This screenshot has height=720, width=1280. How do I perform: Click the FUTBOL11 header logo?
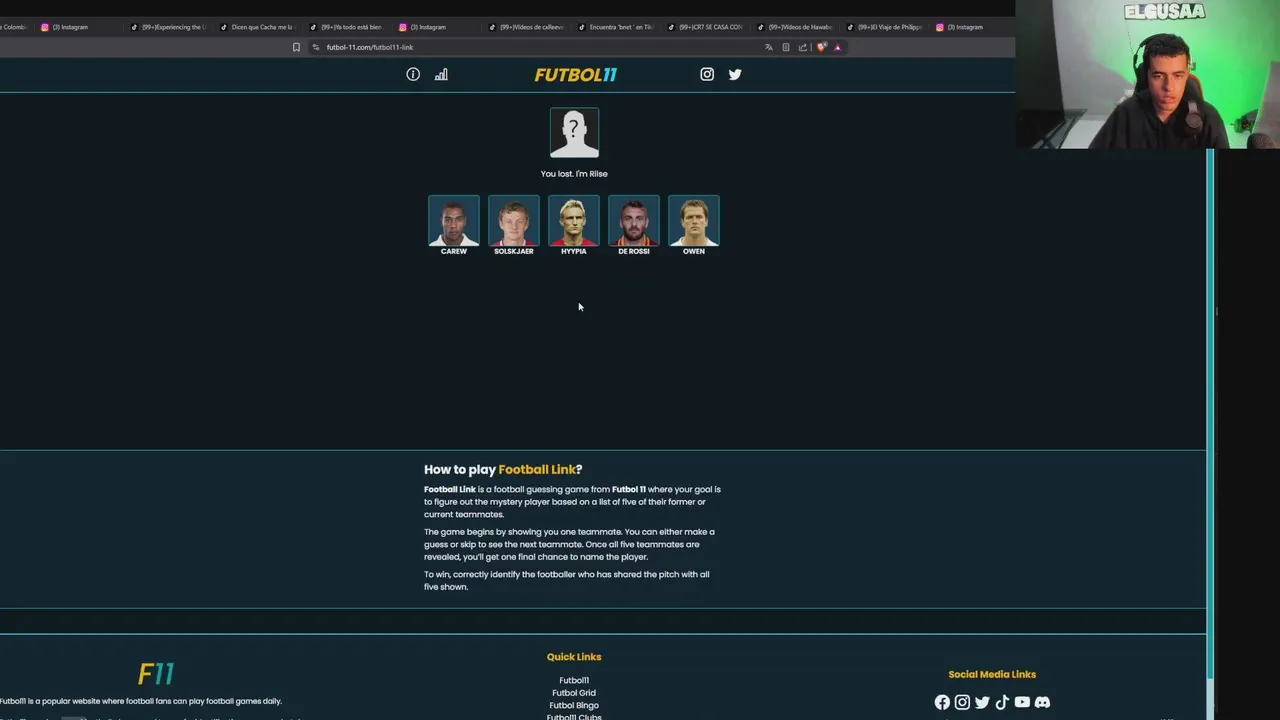[575, 75]
